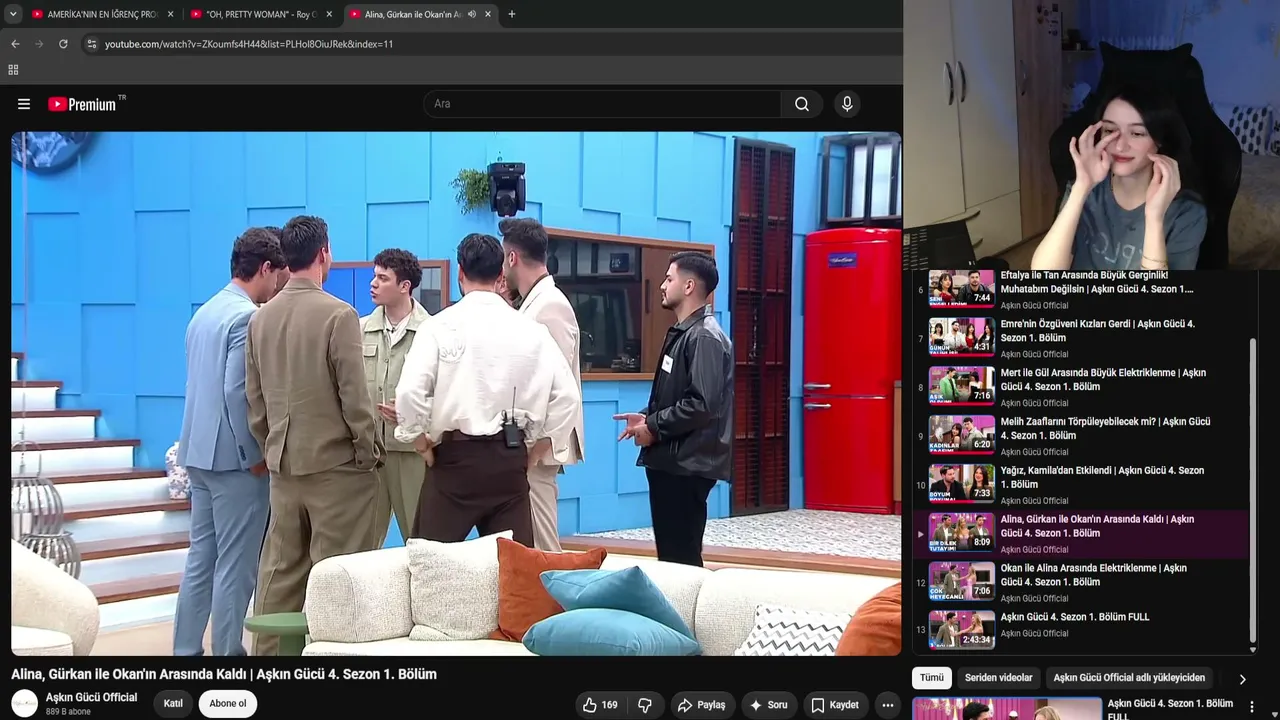Image resolution: width=1280 pixels, height=720 pixels.
Task: Open the Aşkın Gücü Official channel name below the title
Action: tap(91, 697)
